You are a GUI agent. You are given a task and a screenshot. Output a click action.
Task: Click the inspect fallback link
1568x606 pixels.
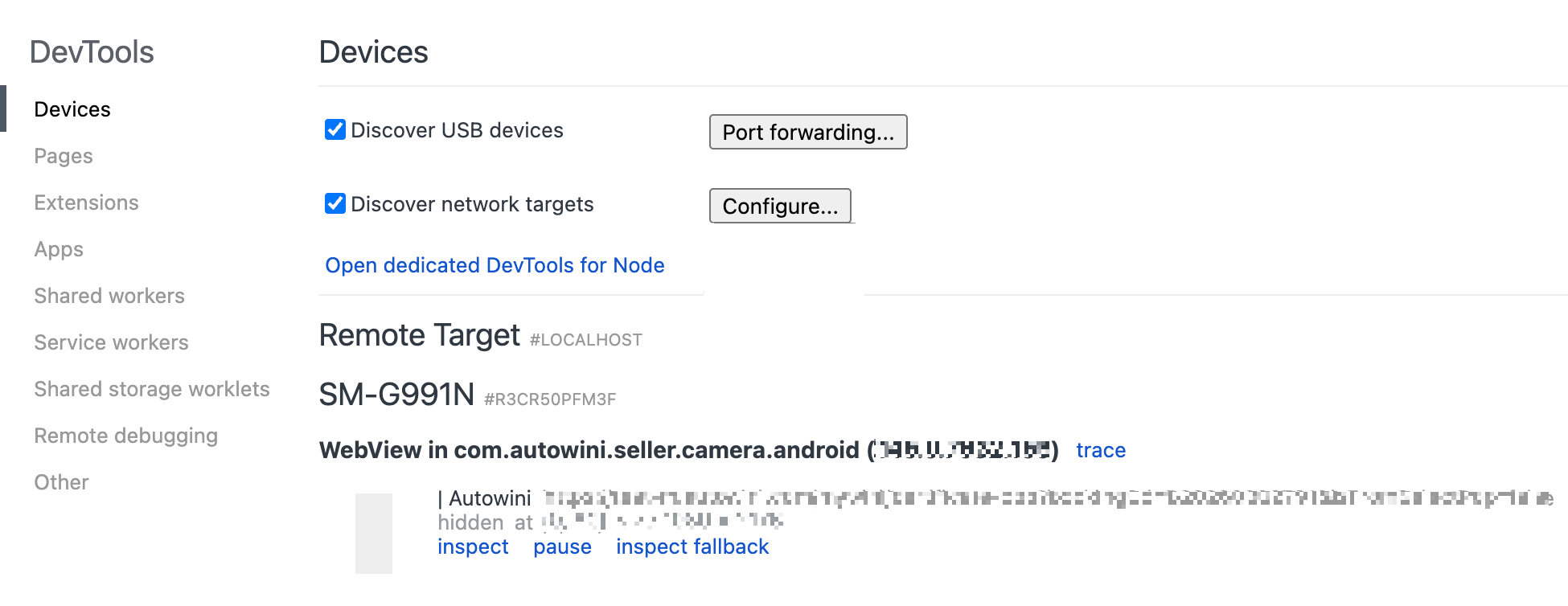[x=692, y=547]
